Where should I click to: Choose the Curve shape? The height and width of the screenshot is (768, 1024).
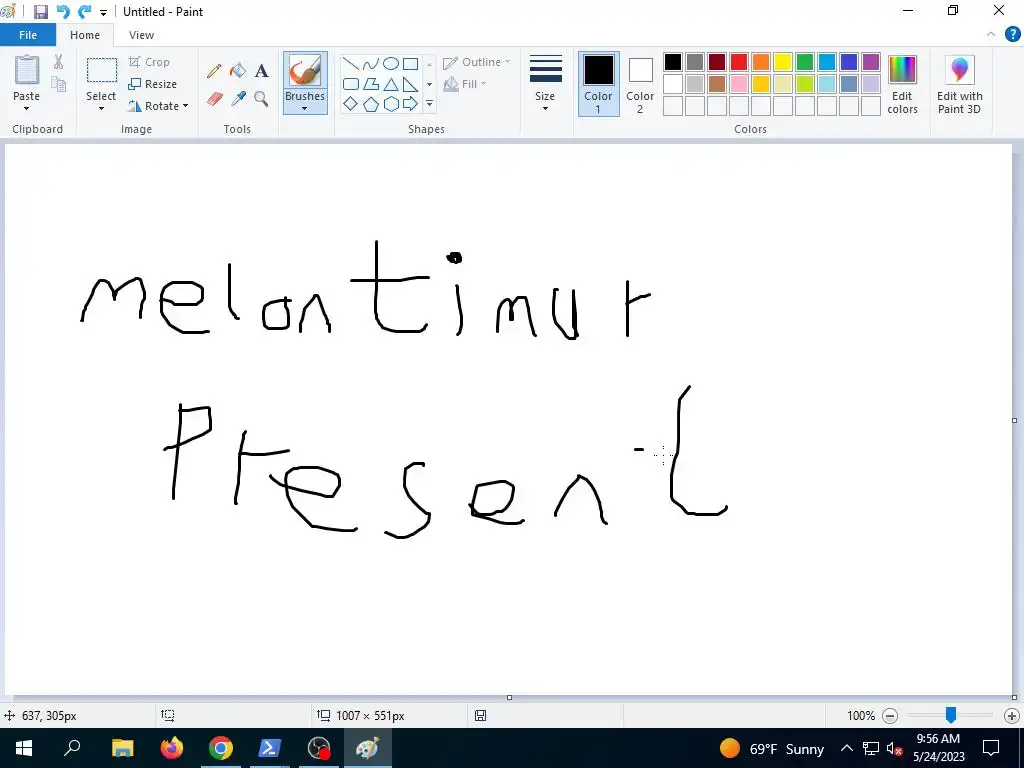370,64
